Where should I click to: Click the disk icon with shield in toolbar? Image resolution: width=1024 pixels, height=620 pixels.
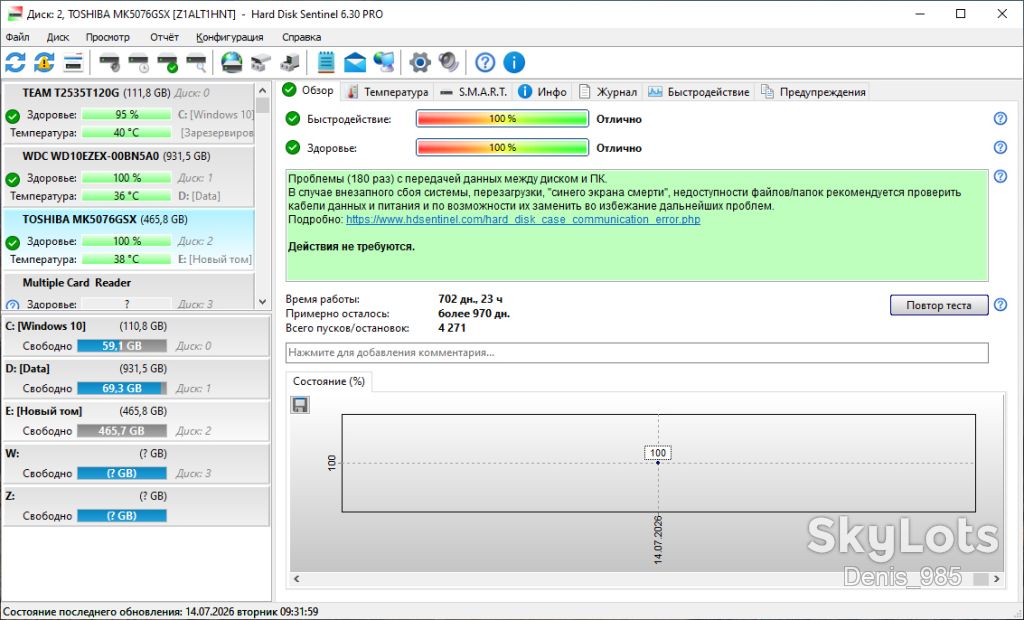[x=109, y=63]
